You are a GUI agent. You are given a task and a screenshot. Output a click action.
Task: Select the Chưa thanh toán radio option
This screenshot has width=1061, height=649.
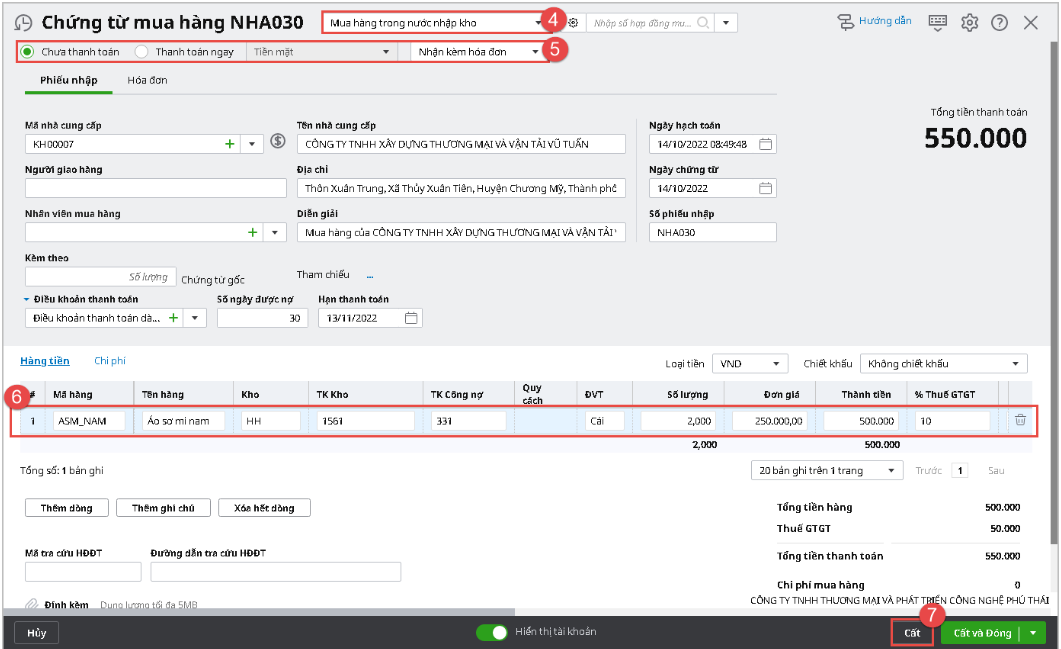(28, 51)
